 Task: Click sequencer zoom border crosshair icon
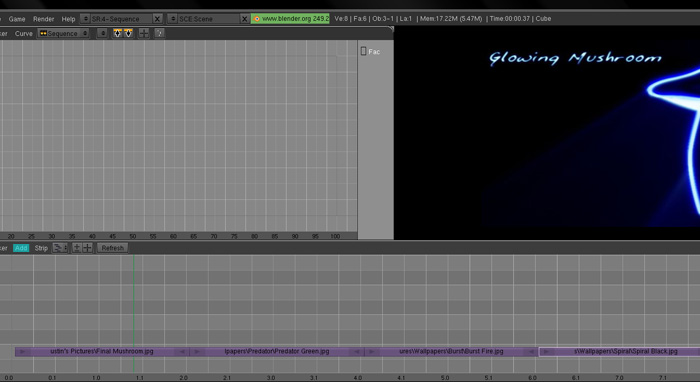(x=88, y=248)
